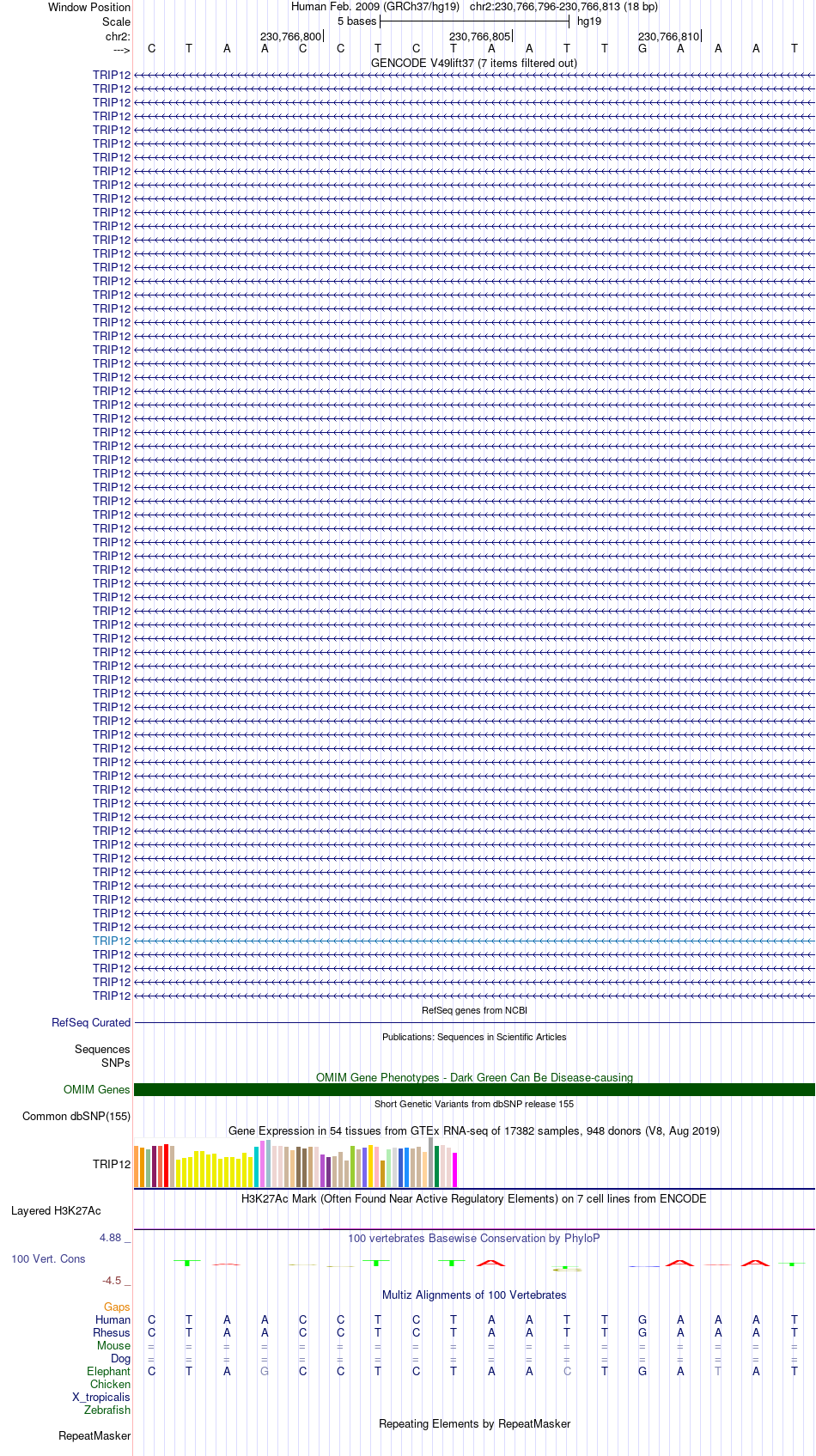This screenshot has width=816, height=1456.
Task: Click the light-blue TRIP12 transcript label
Action: [112, 941]
